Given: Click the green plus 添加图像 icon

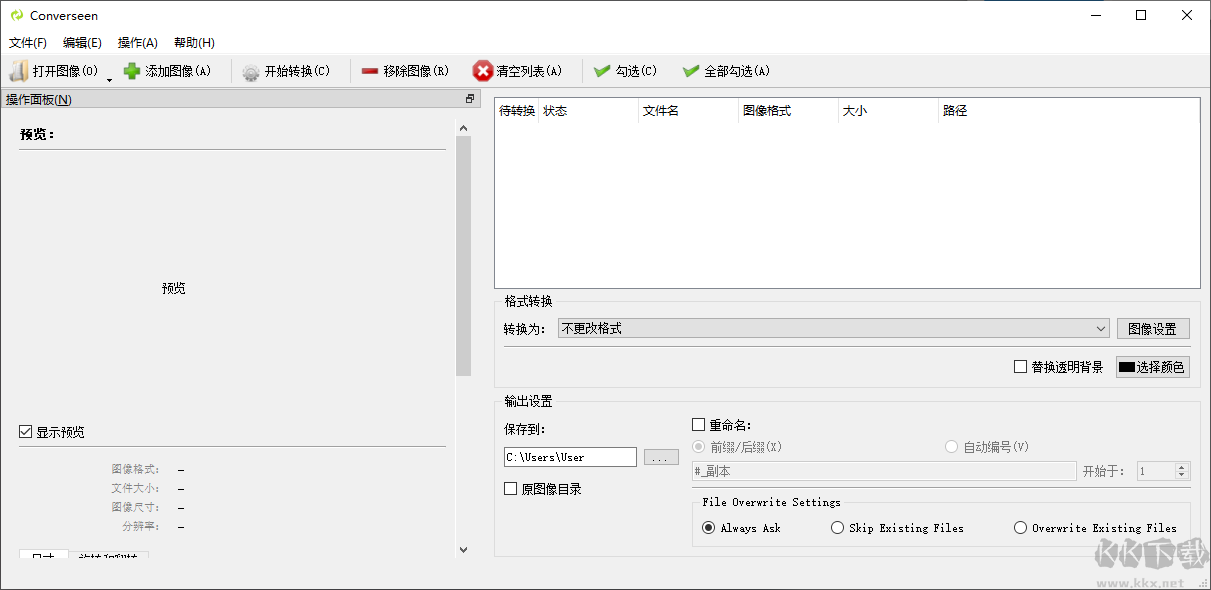Looking at the screenshot, I should [131, 70].
